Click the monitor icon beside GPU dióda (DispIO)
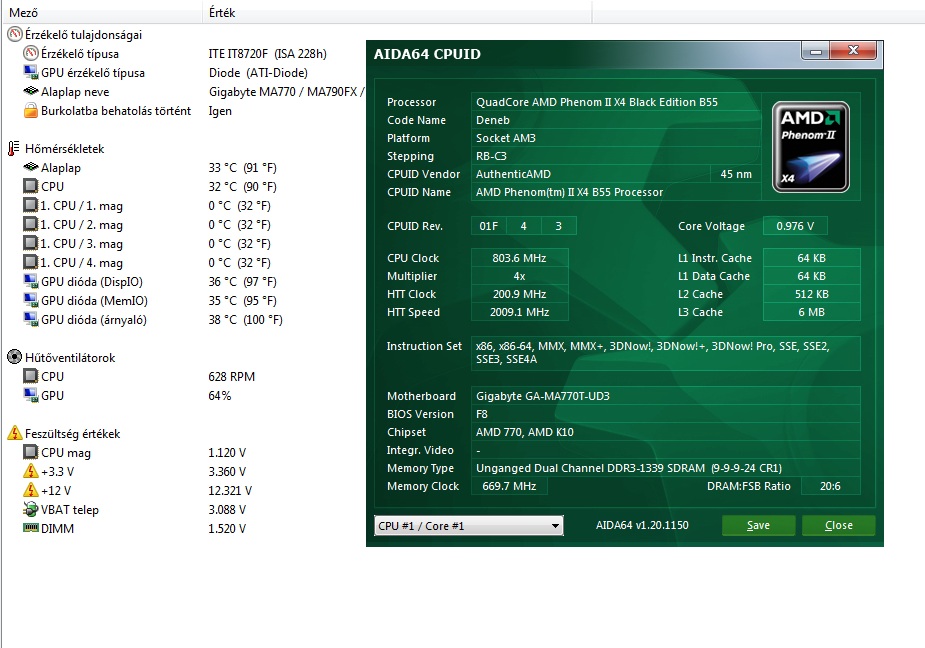The height and width of the screenshot is (648, 925). tap(30, 282)
